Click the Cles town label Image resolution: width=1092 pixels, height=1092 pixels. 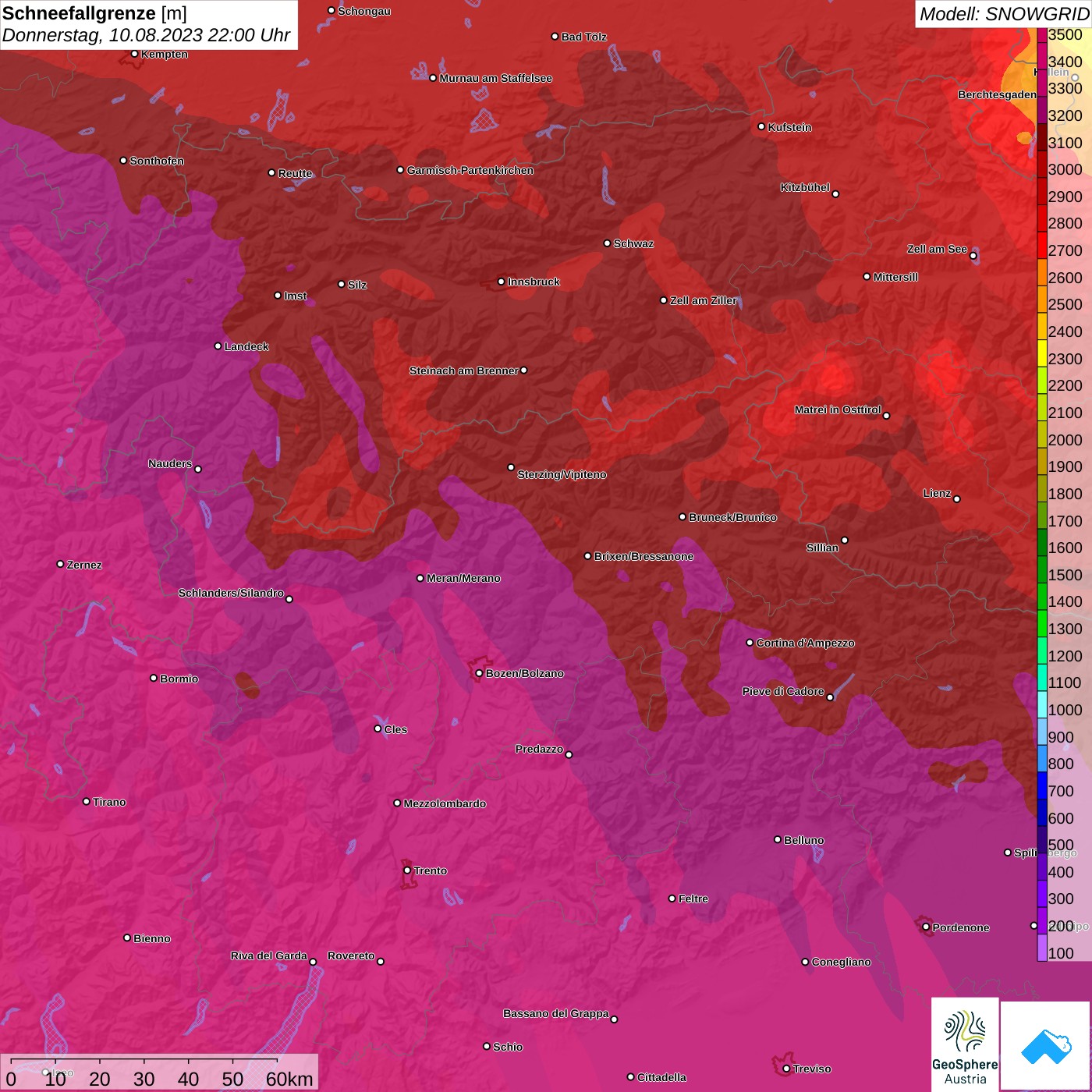[395, 729]
